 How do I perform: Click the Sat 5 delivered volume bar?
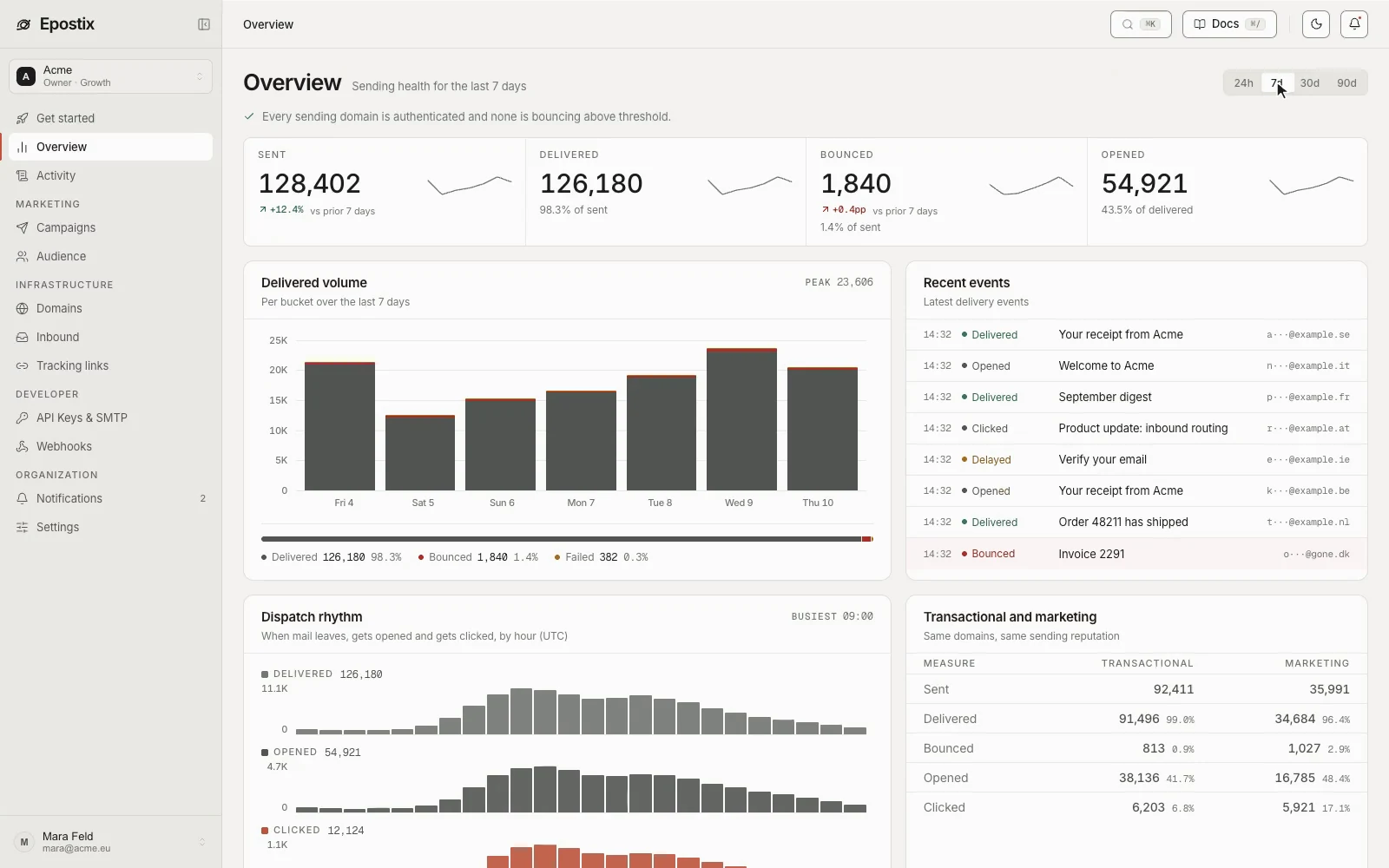[x=420, y=453]
